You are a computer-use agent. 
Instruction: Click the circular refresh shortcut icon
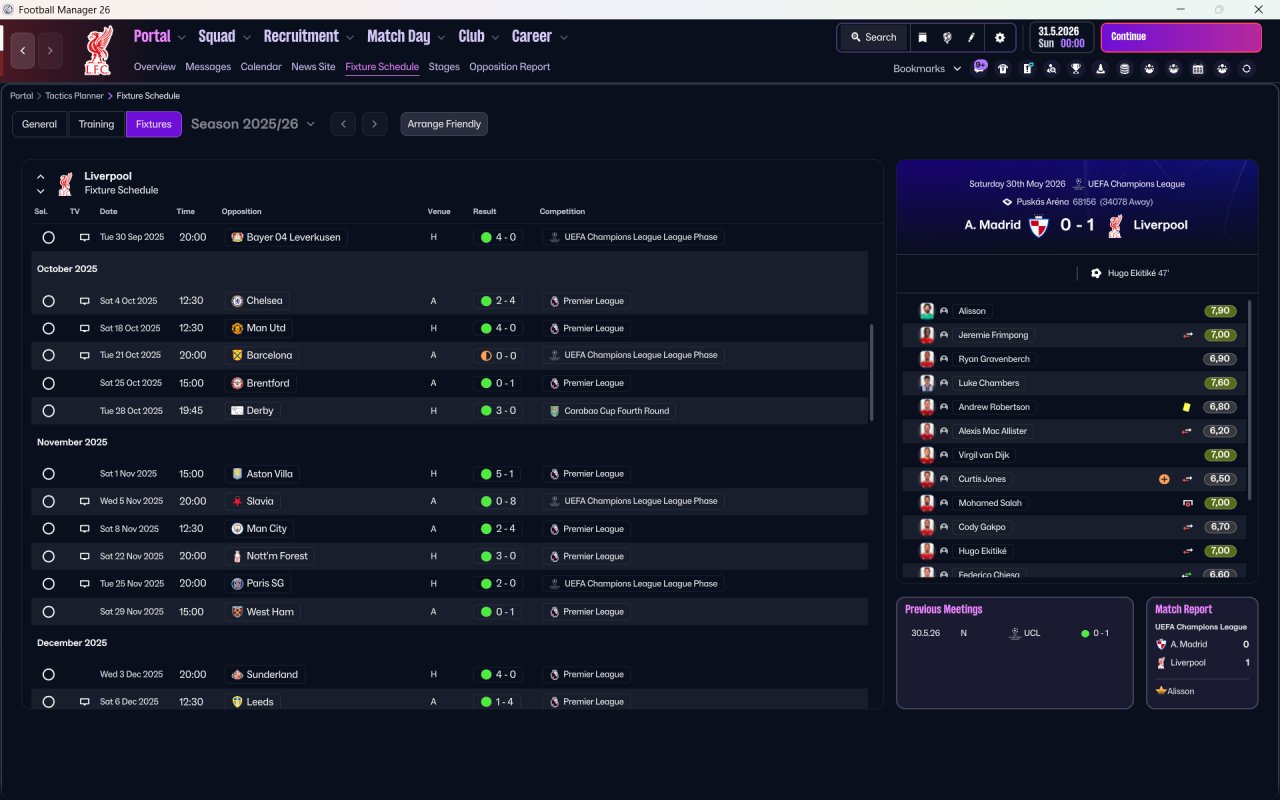1246,69
